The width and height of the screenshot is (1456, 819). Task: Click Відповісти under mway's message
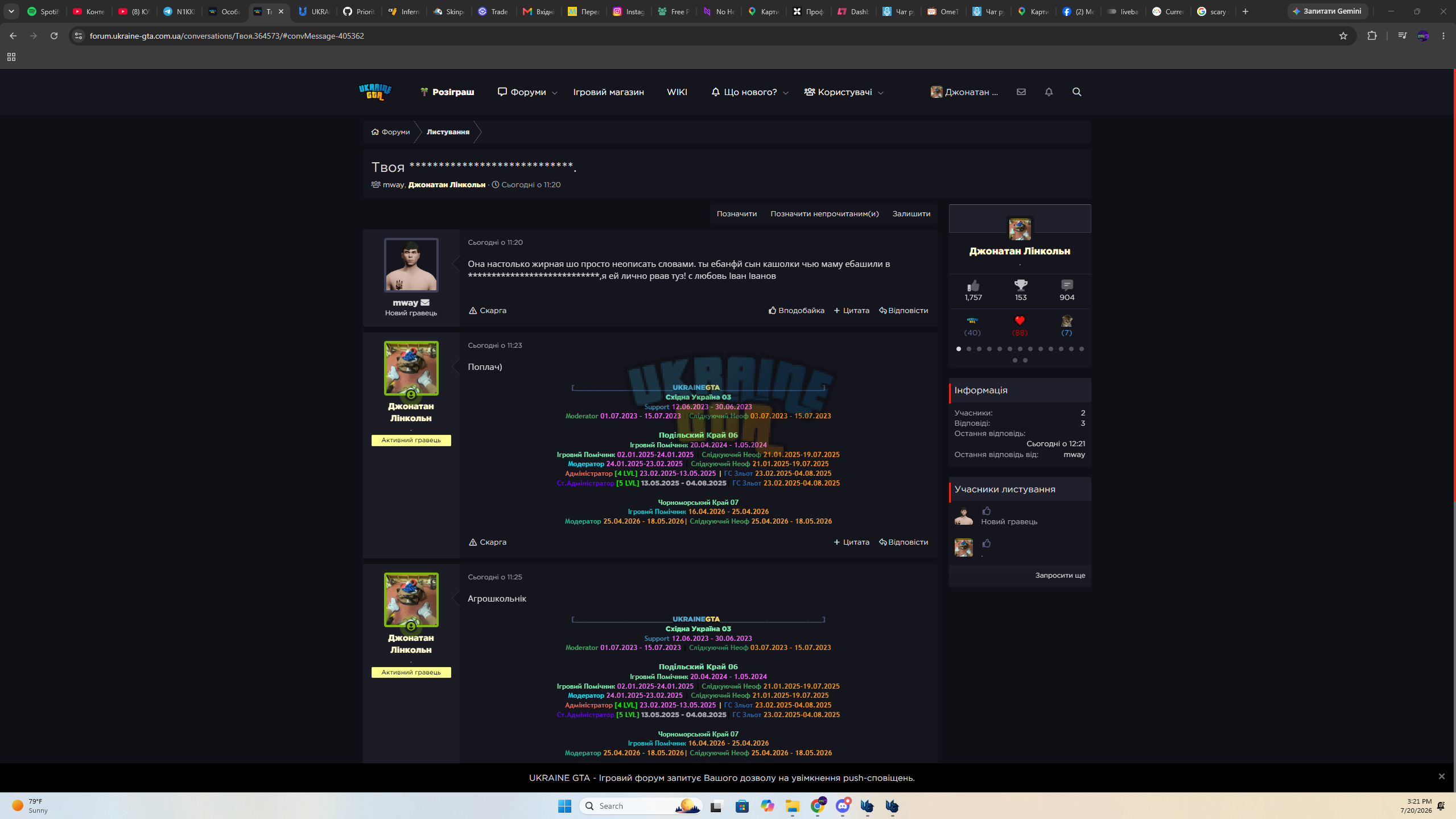point(904,310)
